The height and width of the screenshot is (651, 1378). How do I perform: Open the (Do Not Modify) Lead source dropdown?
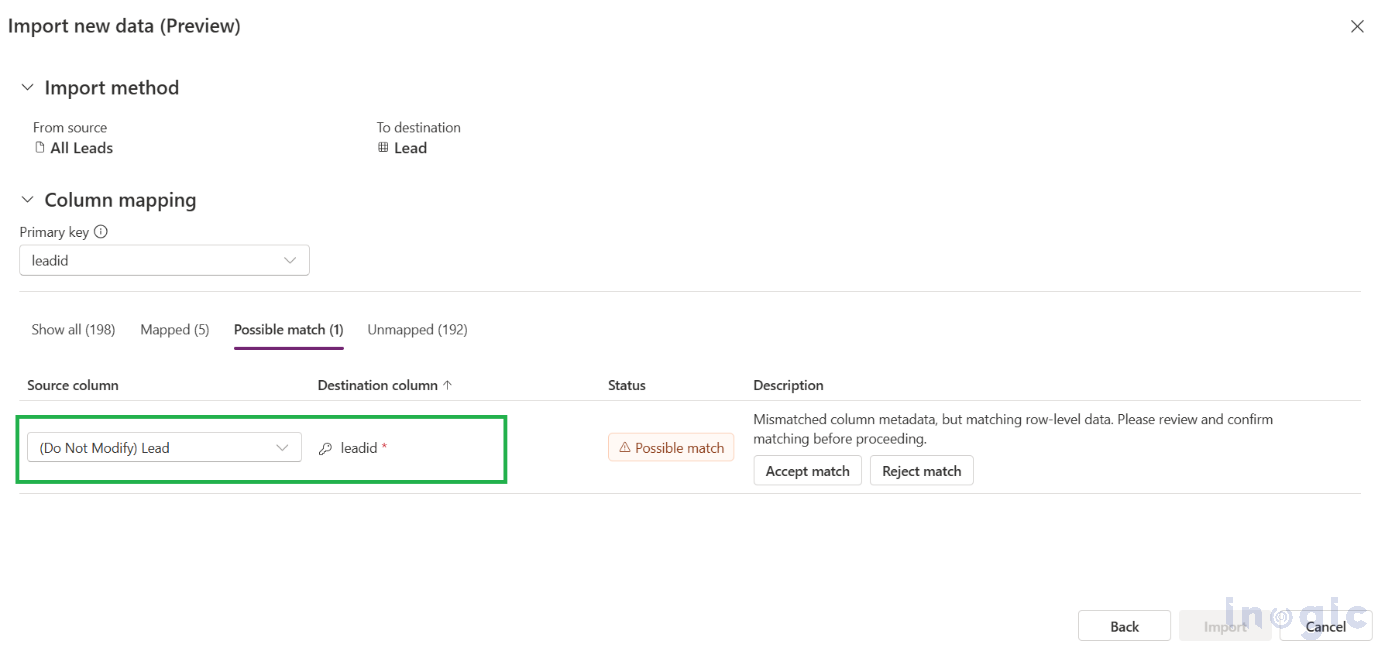pos(164,448)
